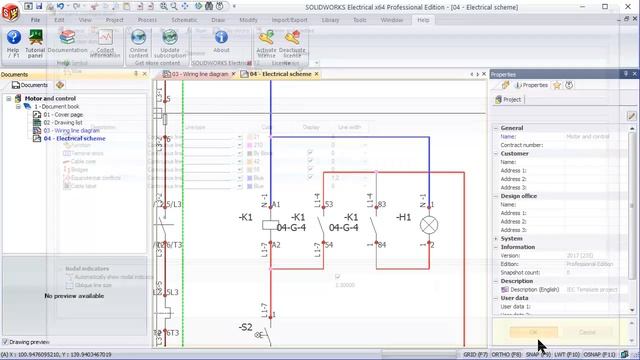Screen dimensions: 640x360
Task: Open quick access toolbar customize dropdown
Action: point(234,6)
